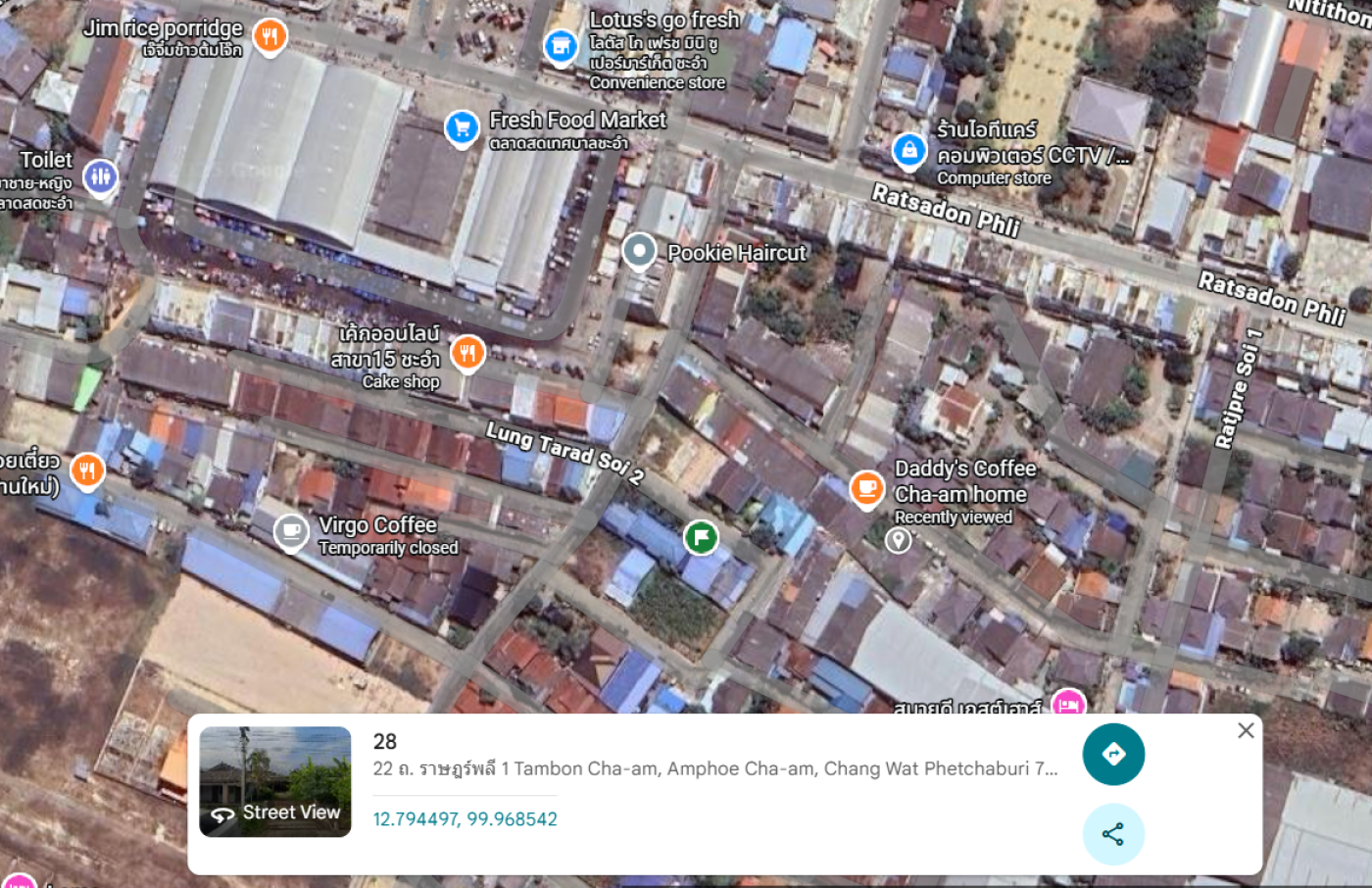Click the pink hotel bed marker
Image resolution: width=1372 pixels, height=888 pixels.
(1068, 702)
